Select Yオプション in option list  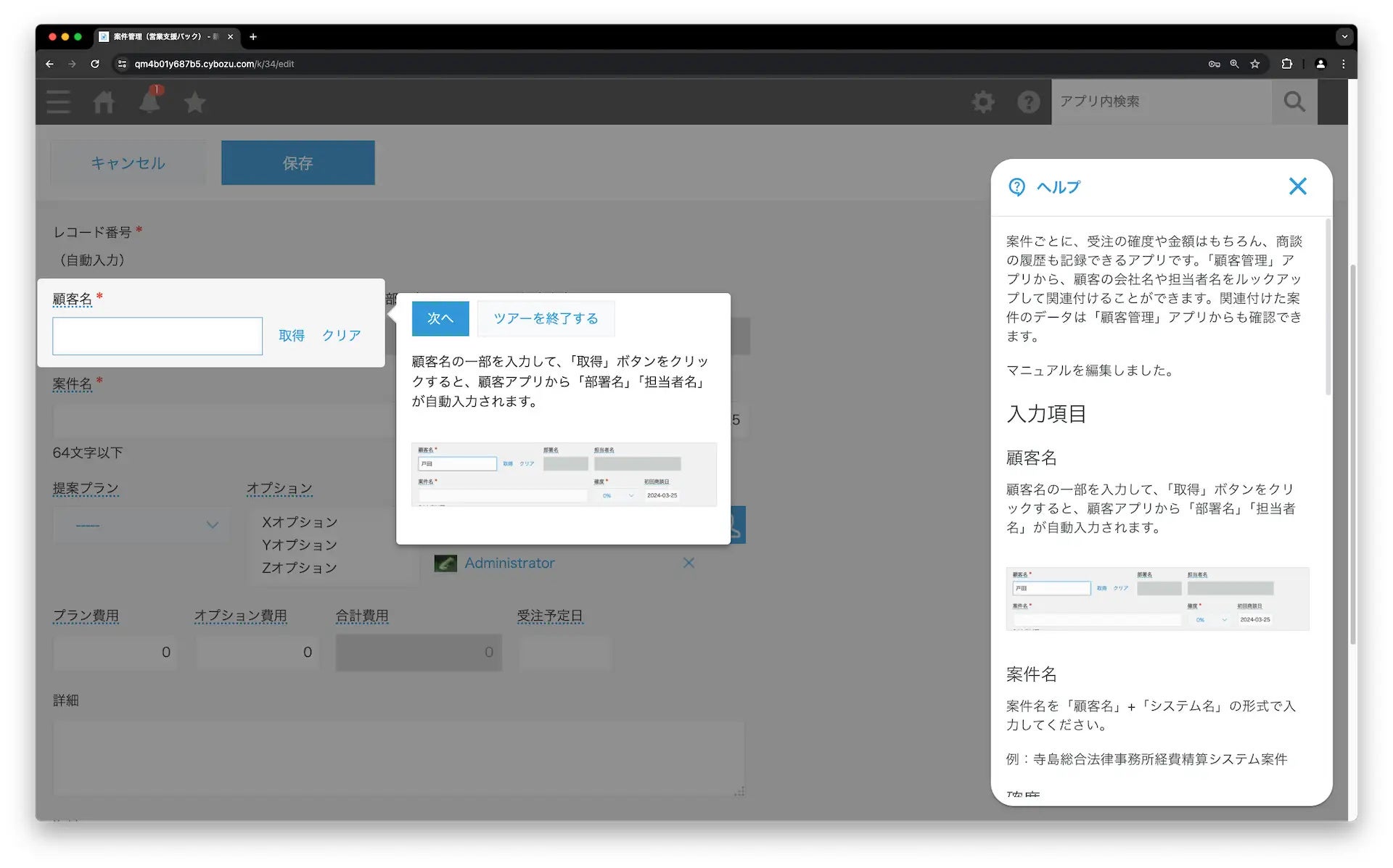tap(300, 545)
